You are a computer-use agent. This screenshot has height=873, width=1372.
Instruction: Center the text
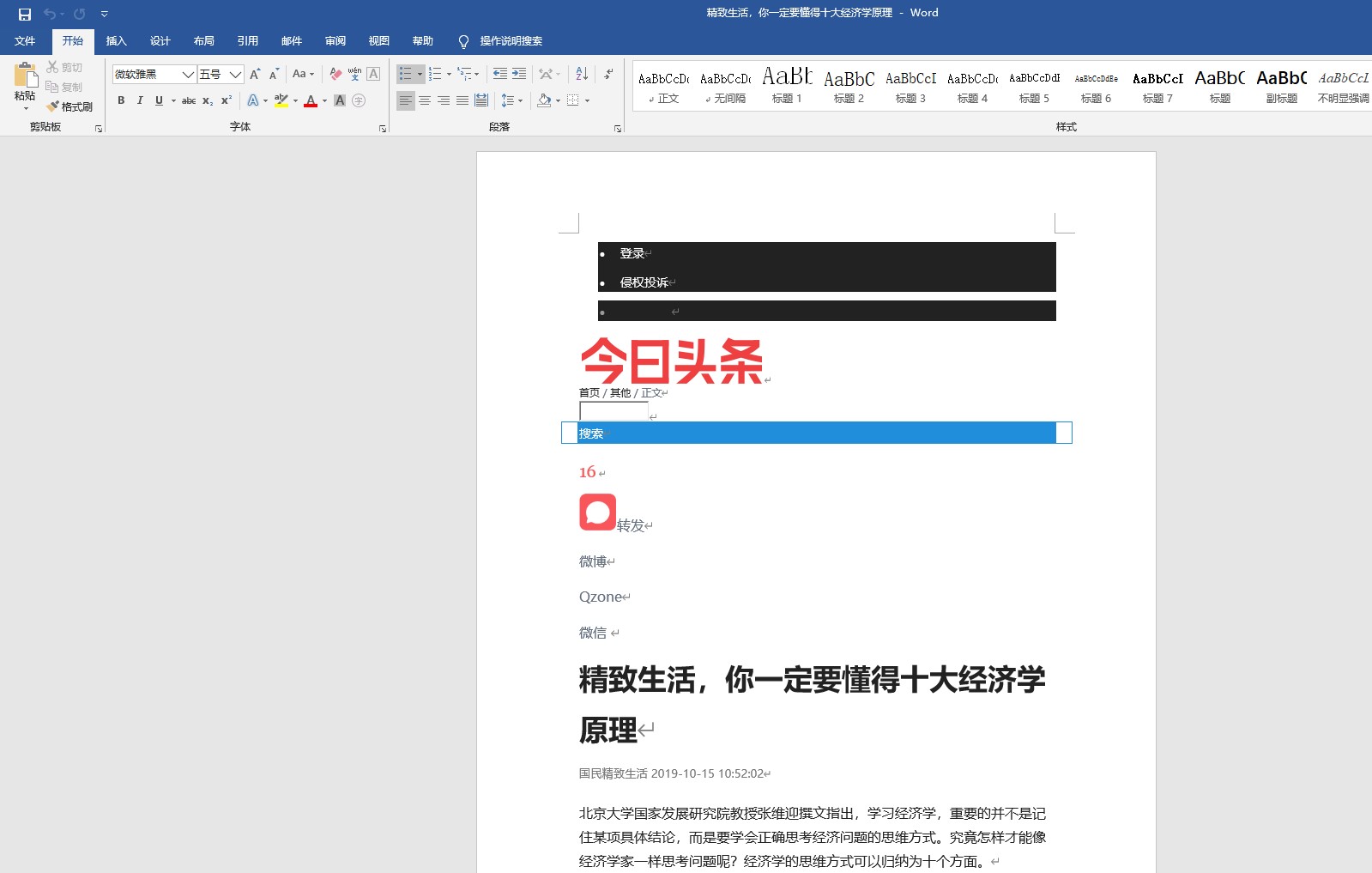425,100
